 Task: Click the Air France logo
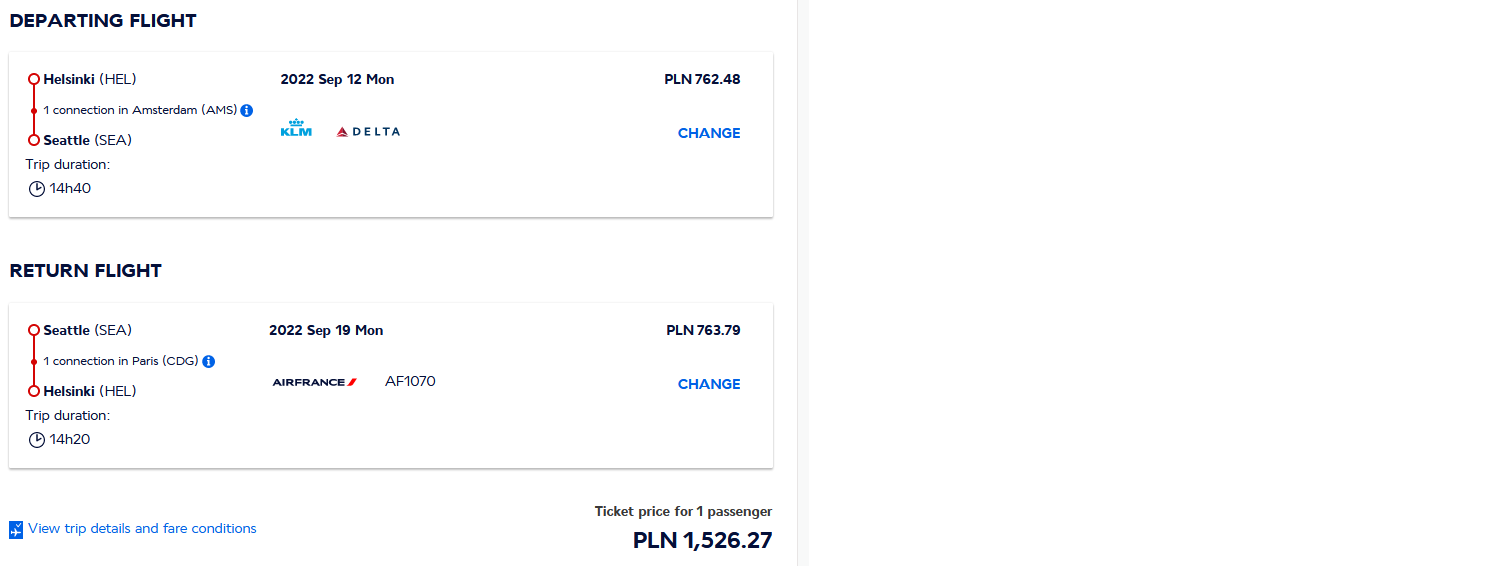(315, 382)
